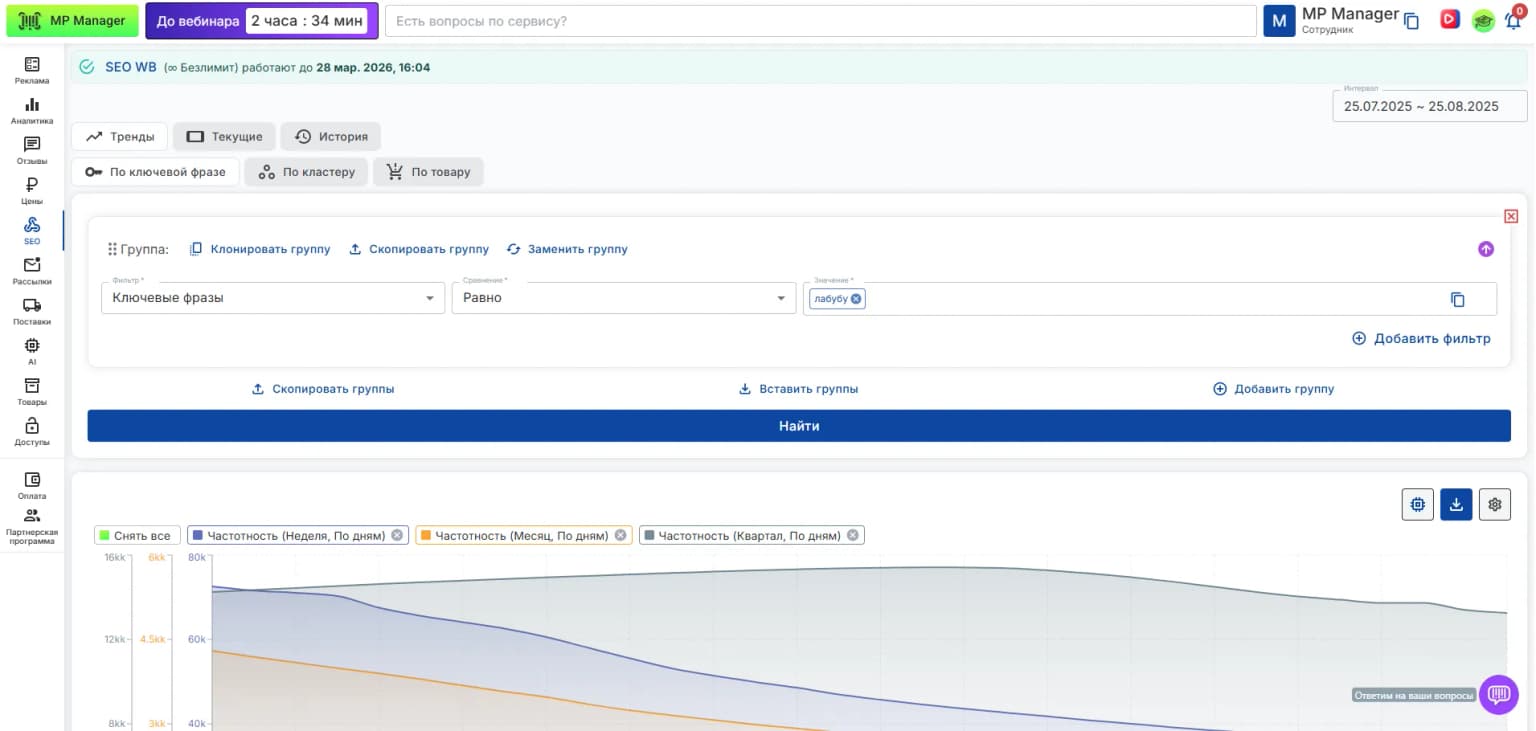The height and width of the screenshot is (731, 1536).
Task: Open the Рассылки sidebar section
Action: (32, 271)
